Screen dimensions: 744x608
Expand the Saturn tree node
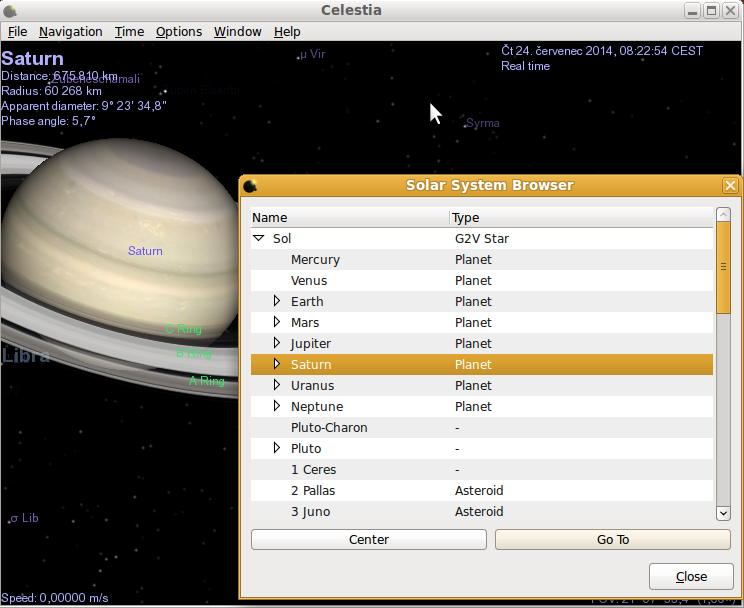pyautogui.click(x=277, y=364)
